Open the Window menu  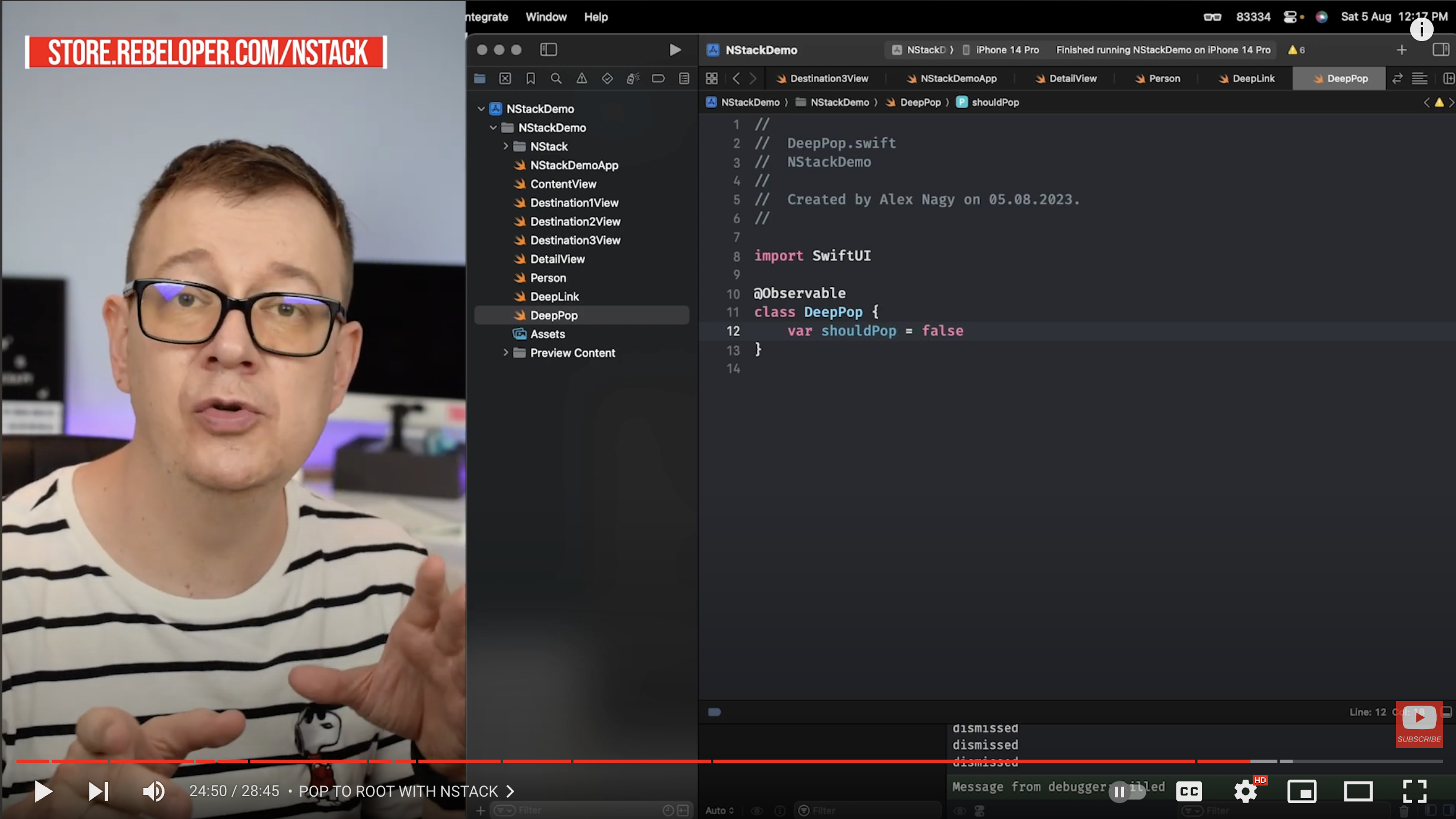(546, 17)
